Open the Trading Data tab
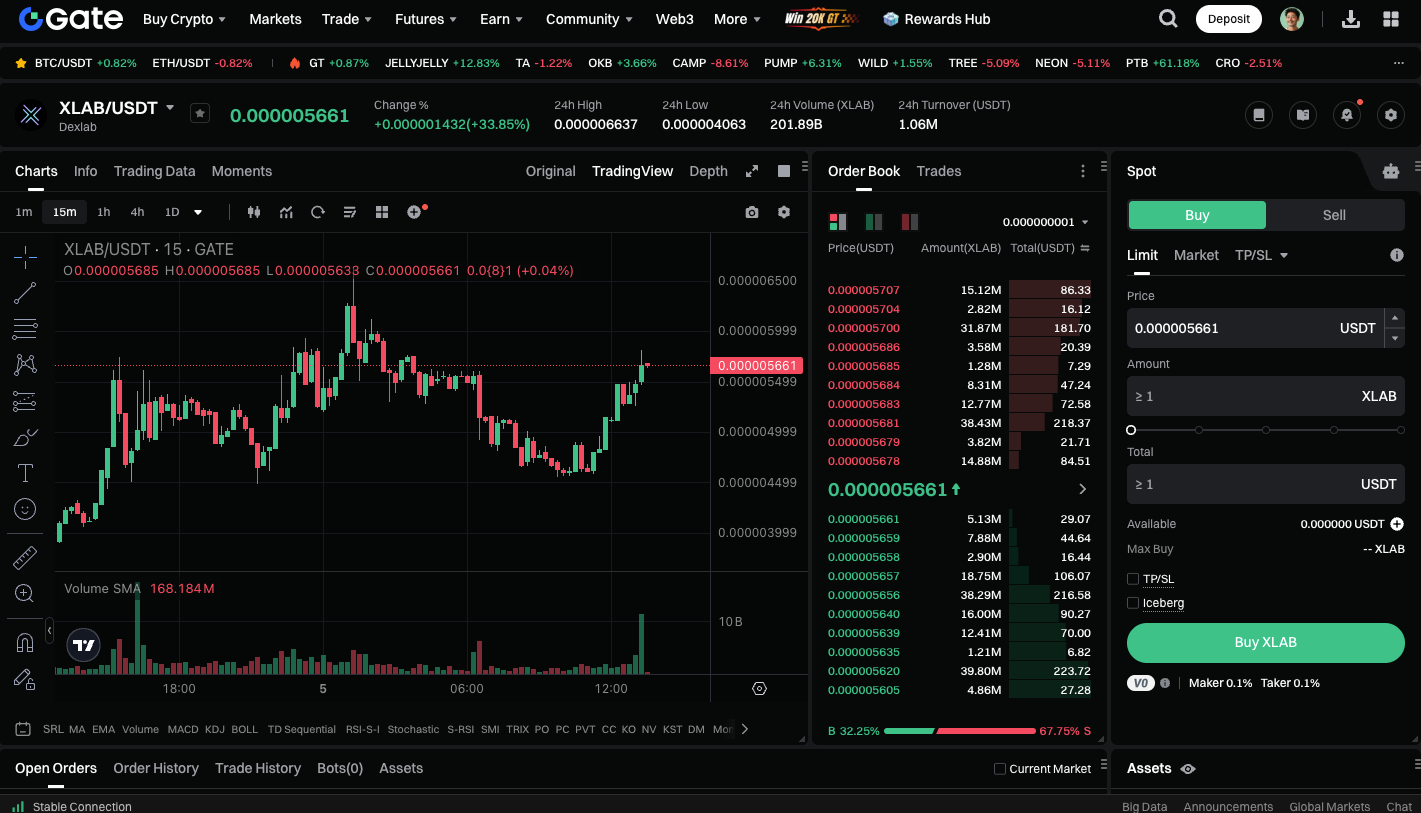This screenshot has height=813, width=1421. (x=155, y=171)
